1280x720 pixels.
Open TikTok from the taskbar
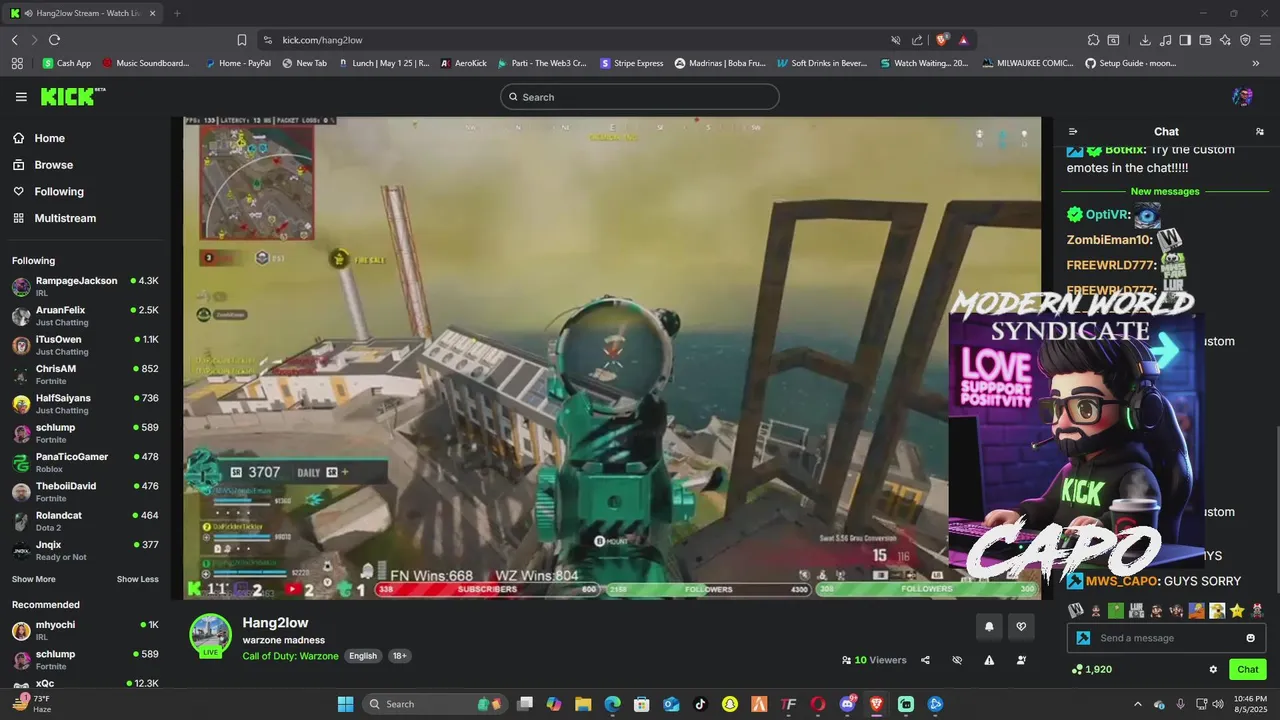(x=700, y=704)
